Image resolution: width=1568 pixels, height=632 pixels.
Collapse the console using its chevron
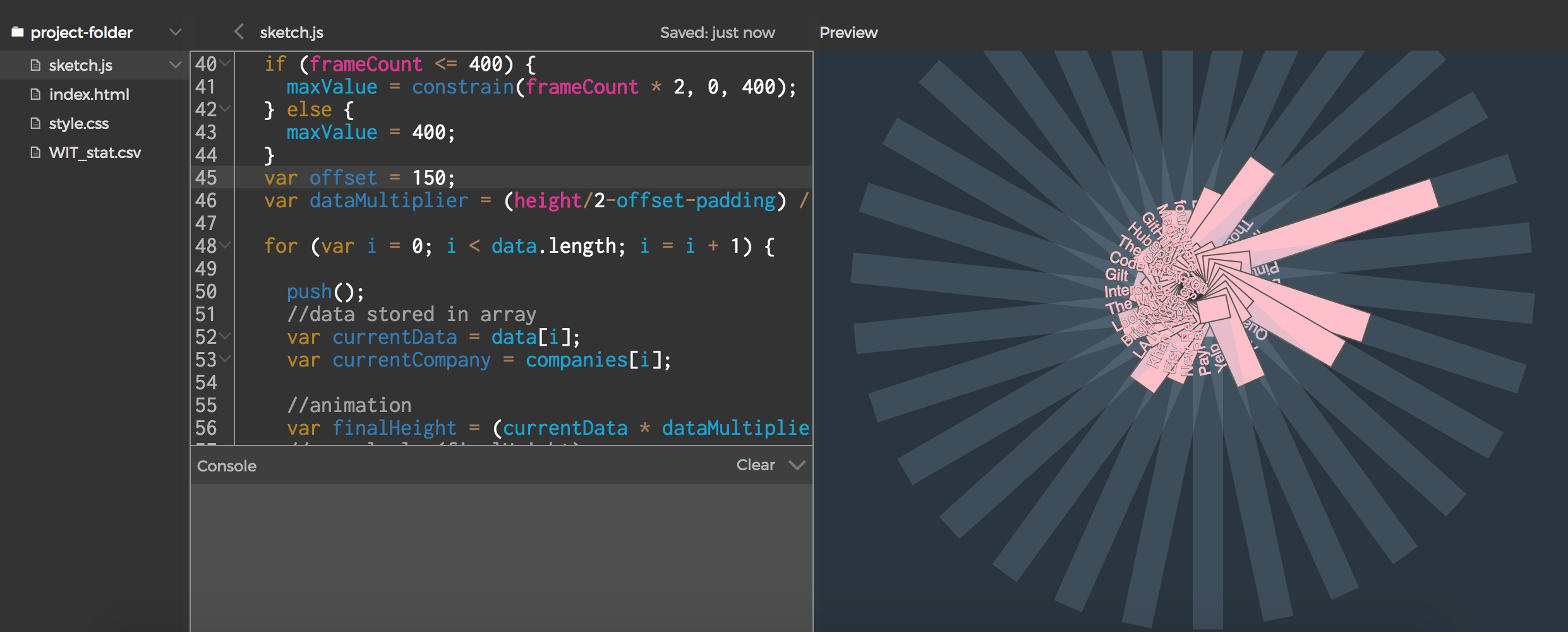click(x=797, y=465)
